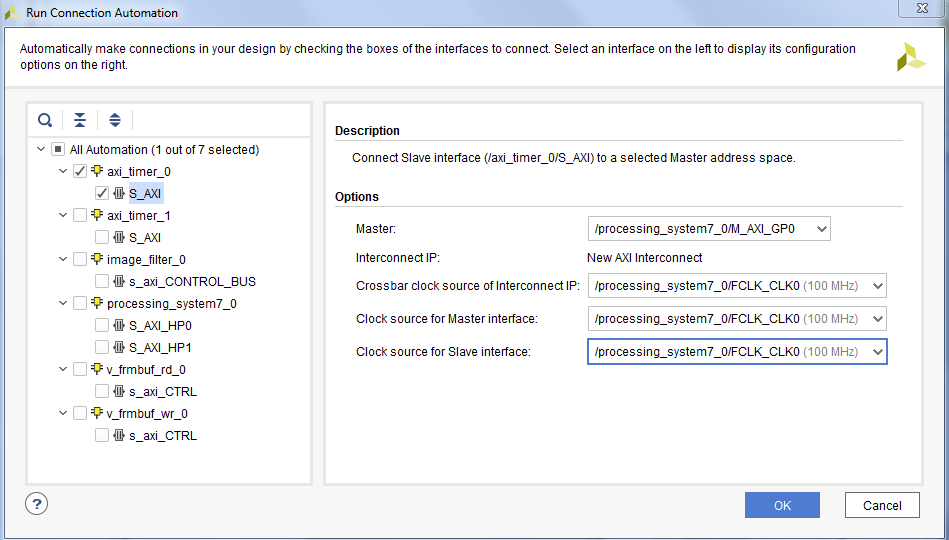Viewport: 949px width, 540px height.
Task: Open Clock source for Slave interface dropdown
Action: [x=736, y=352]
